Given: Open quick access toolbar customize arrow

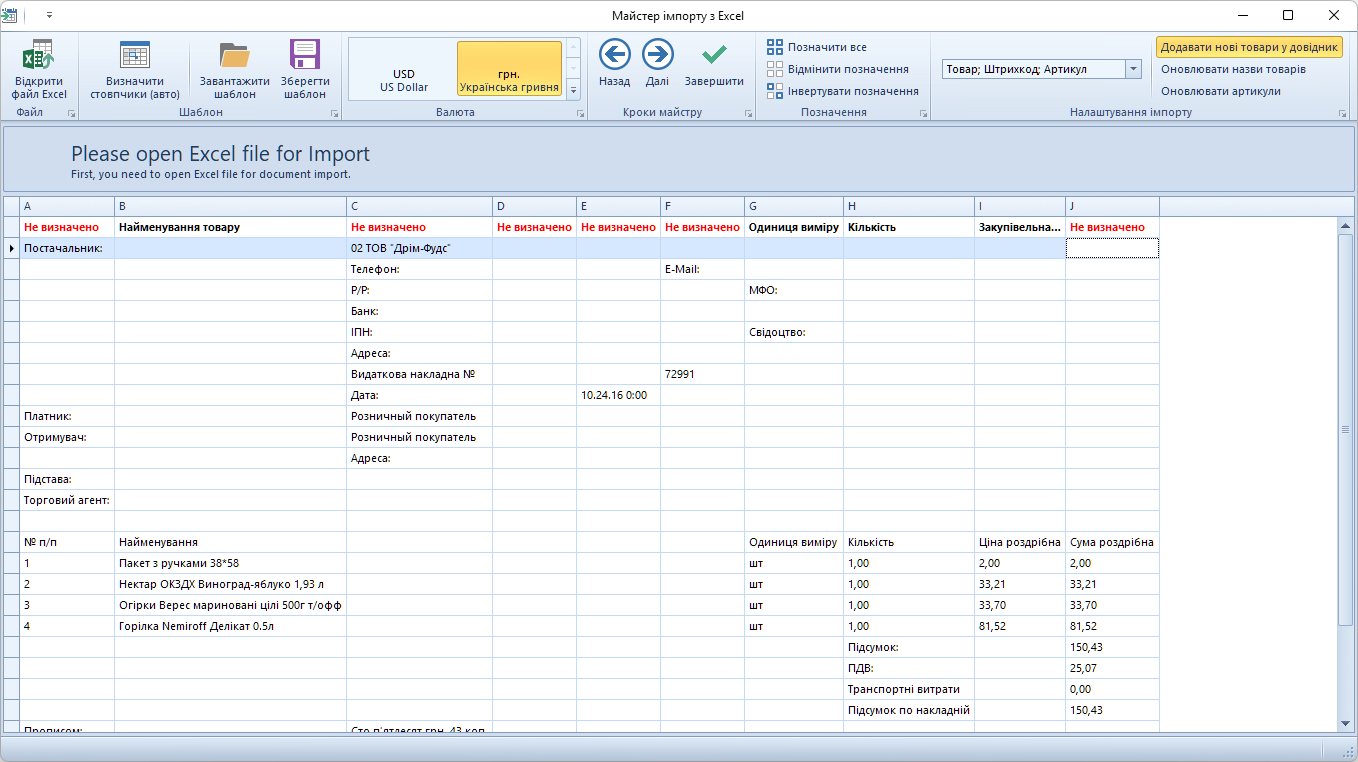Looking at the screenshot, I should pyautogui.click(x=50, y=15).
